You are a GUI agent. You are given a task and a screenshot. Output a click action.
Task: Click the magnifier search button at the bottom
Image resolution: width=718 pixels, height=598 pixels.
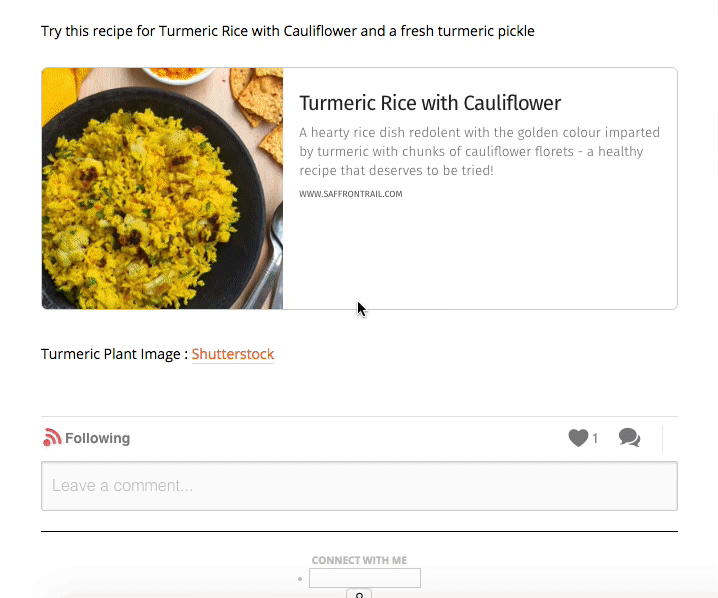[358, 594]
